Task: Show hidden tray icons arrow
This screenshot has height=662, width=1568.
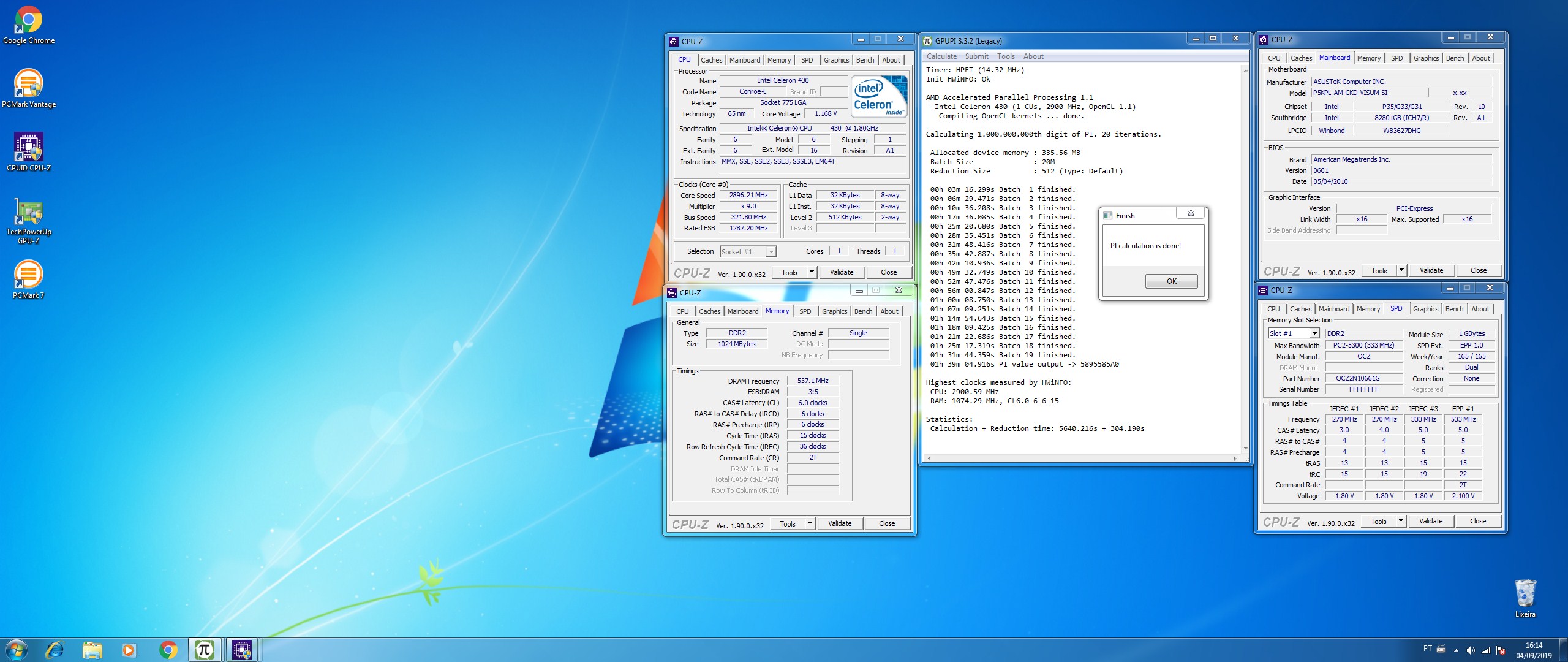Action: coord(1456,650)
